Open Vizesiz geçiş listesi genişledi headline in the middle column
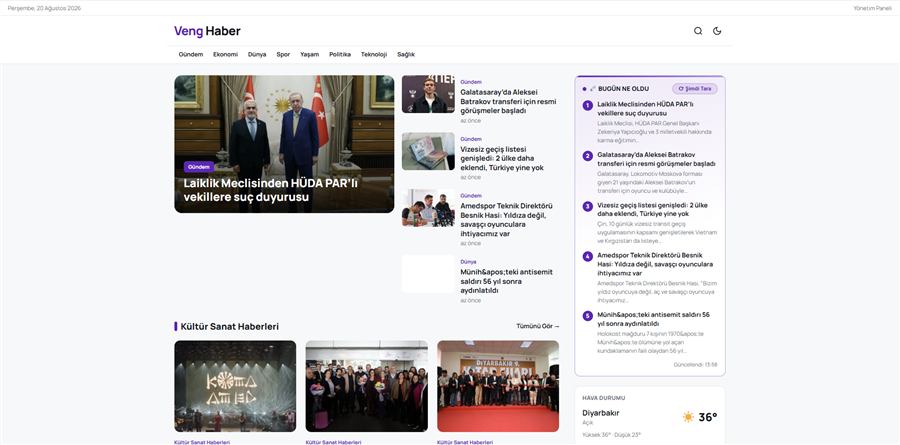This screenshot has width=900, height=445. point(502,158)
